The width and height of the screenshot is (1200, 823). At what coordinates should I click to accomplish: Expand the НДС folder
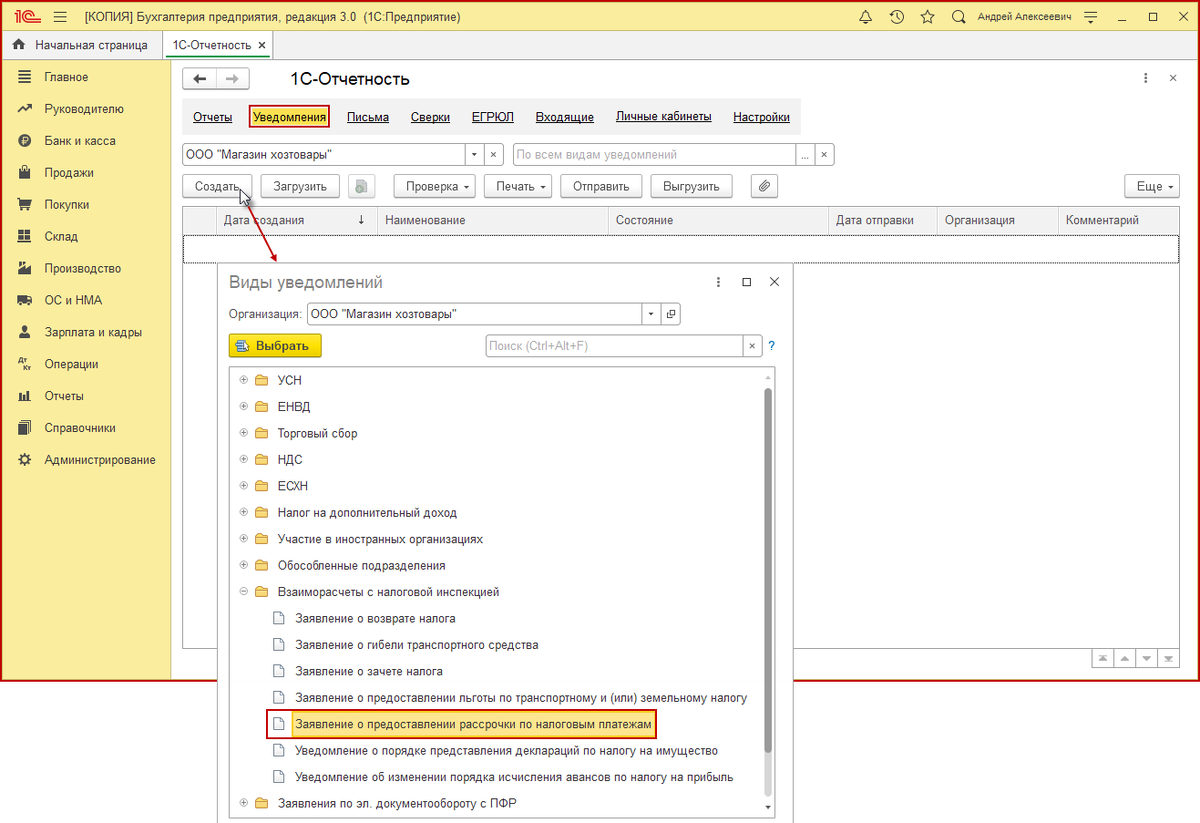[243, 460]
